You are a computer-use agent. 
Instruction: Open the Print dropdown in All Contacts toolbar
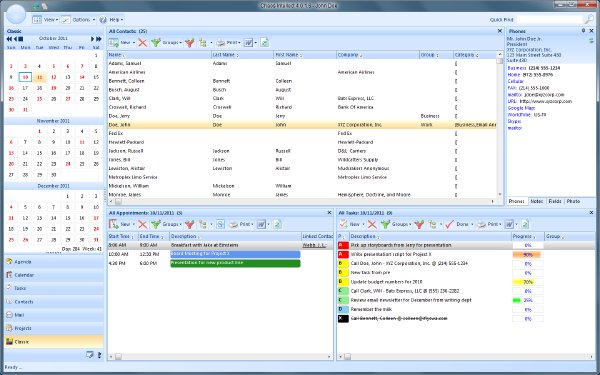pyautogui.click(x=239, y=43)
